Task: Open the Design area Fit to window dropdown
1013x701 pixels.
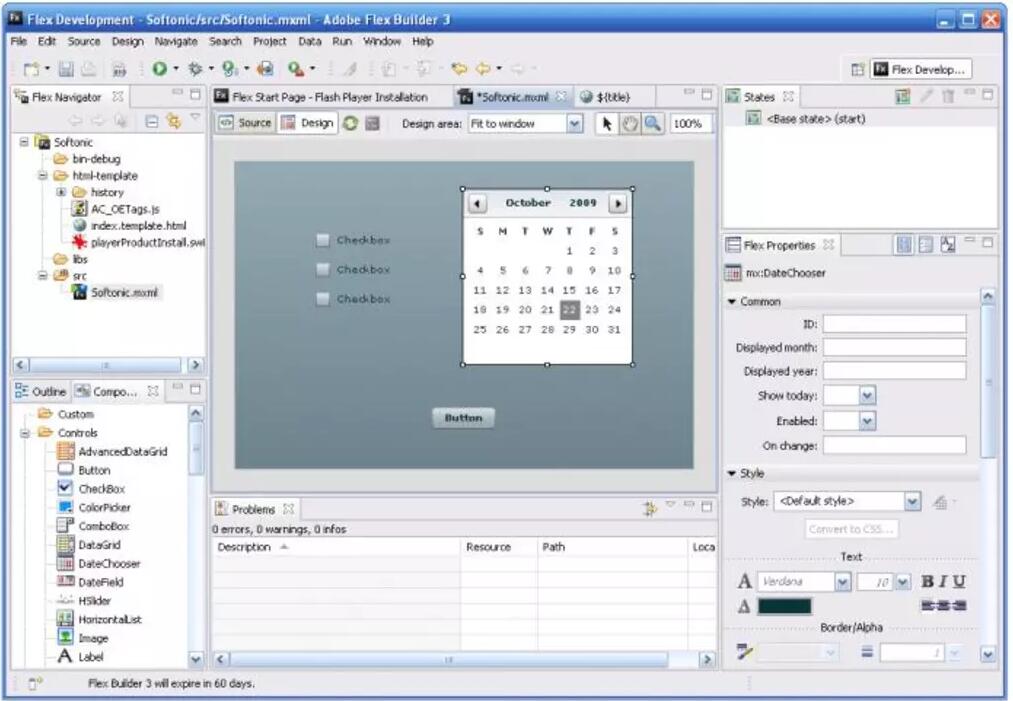Action: coord(574,124)
